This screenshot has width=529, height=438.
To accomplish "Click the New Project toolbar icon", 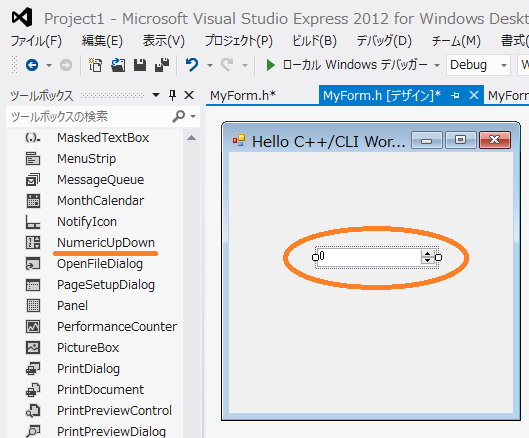I will (x=95, y=65).
